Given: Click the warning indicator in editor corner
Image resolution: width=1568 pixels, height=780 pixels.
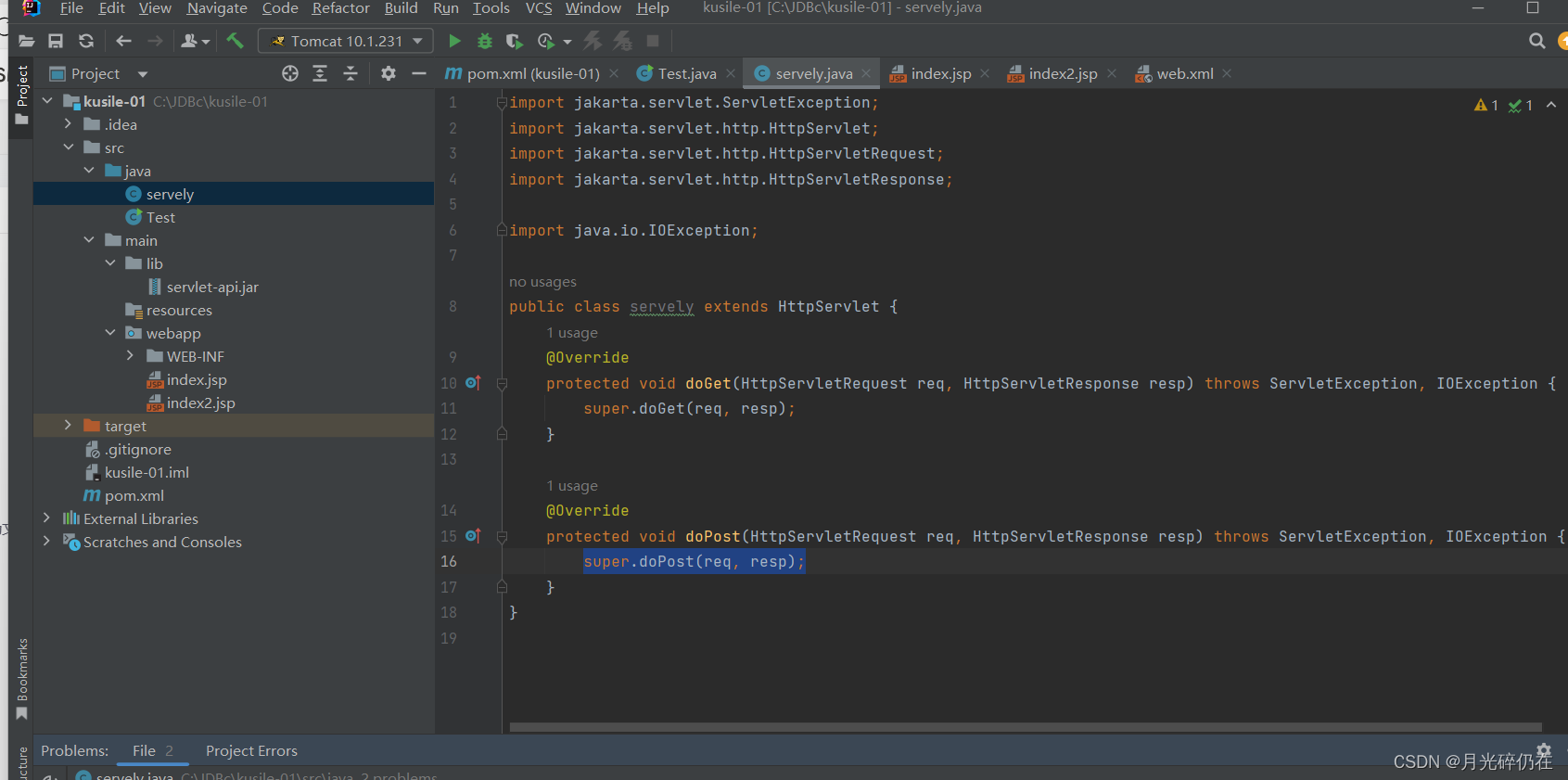Looking at the screenshot, I should point(1486,106).
